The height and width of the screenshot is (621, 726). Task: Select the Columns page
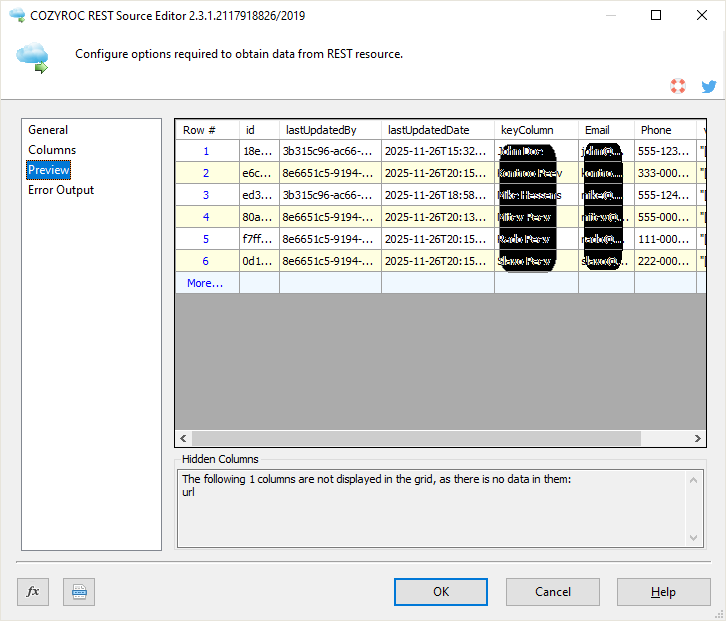pyautogui.click(x=52, y=150)
